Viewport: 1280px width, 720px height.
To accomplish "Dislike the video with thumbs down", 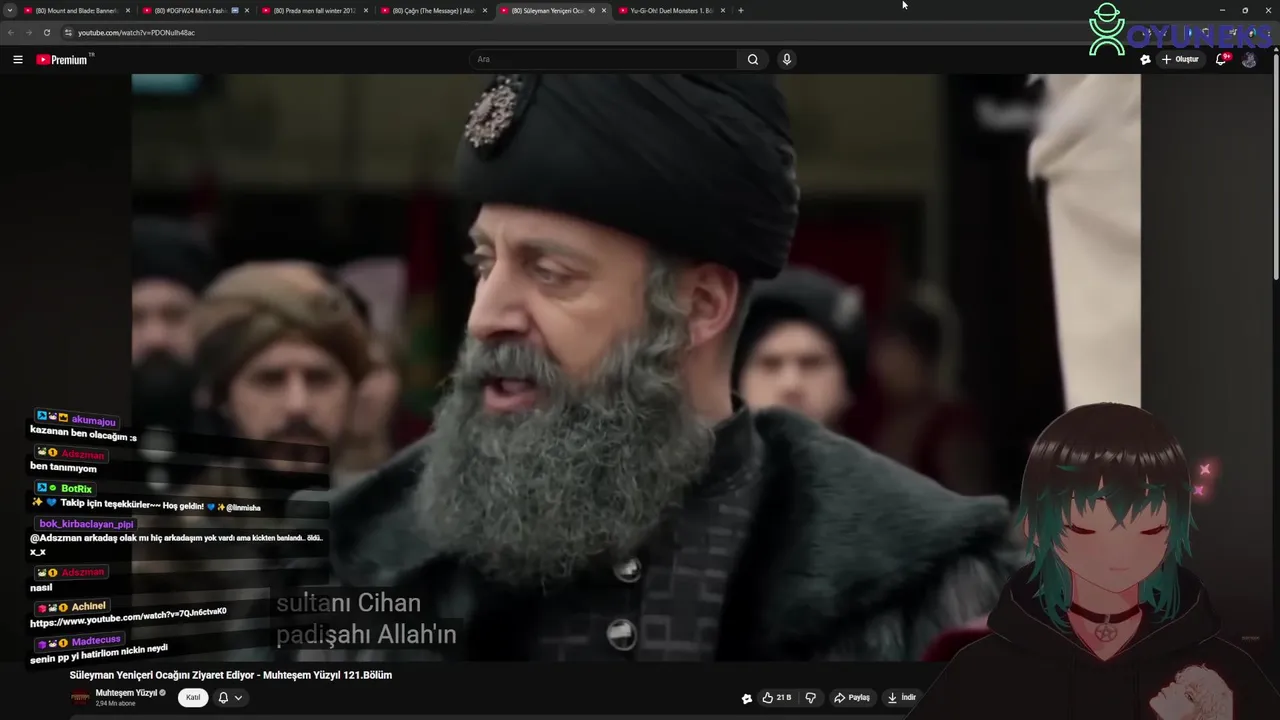I will tap(811, 697).
